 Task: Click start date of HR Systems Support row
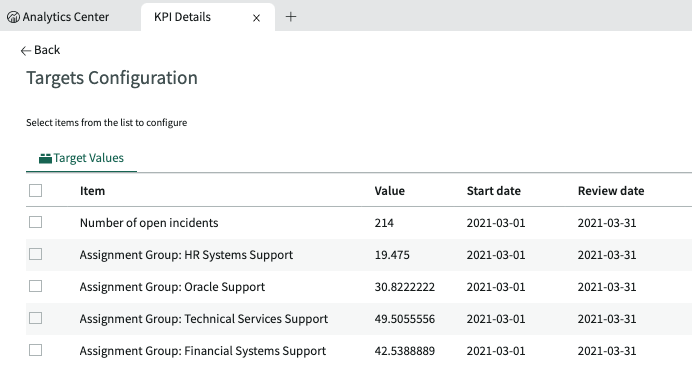[x=496, y=255]
